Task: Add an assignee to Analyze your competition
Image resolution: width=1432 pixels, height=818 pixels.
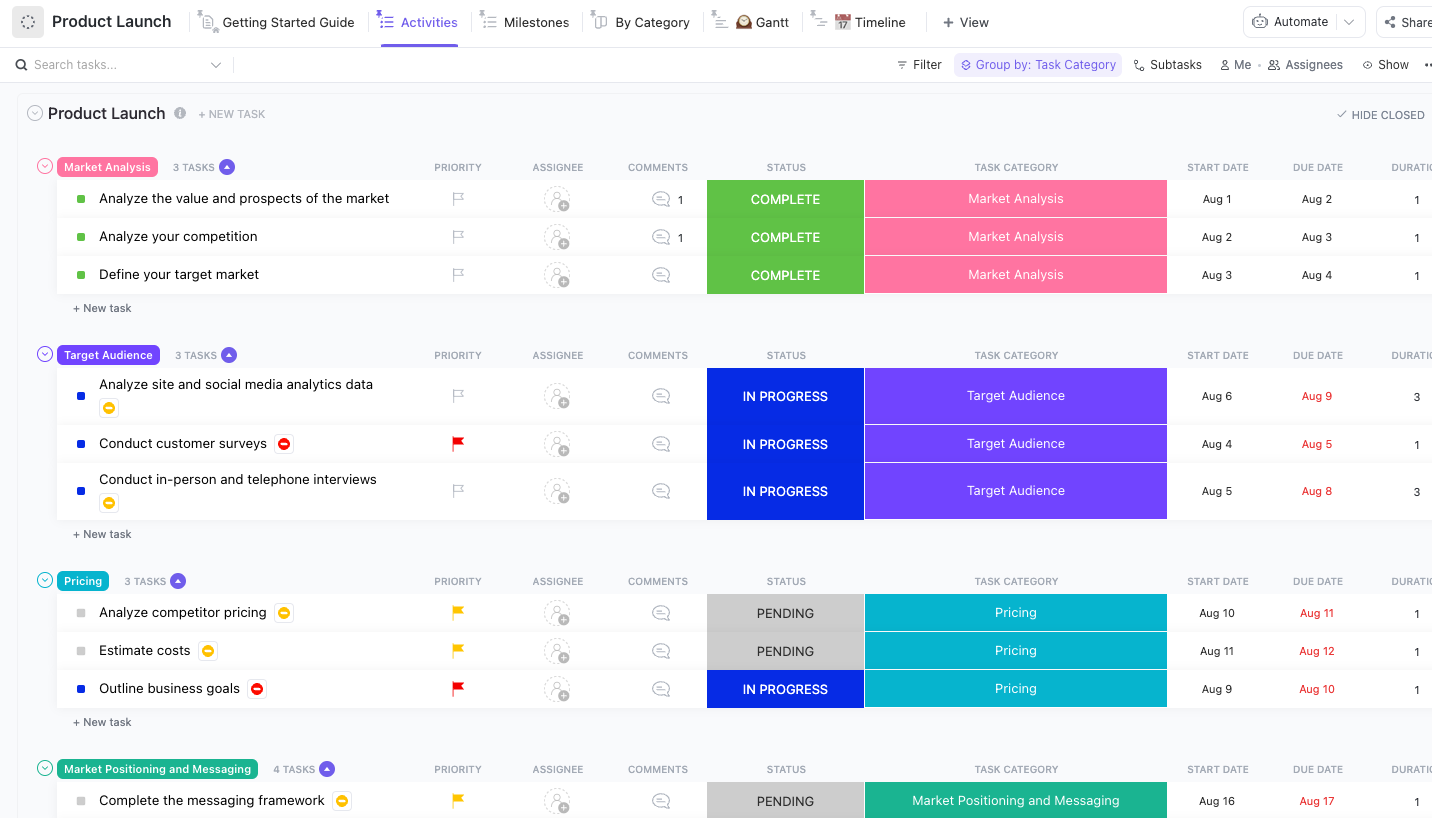Action: (558, 237)
